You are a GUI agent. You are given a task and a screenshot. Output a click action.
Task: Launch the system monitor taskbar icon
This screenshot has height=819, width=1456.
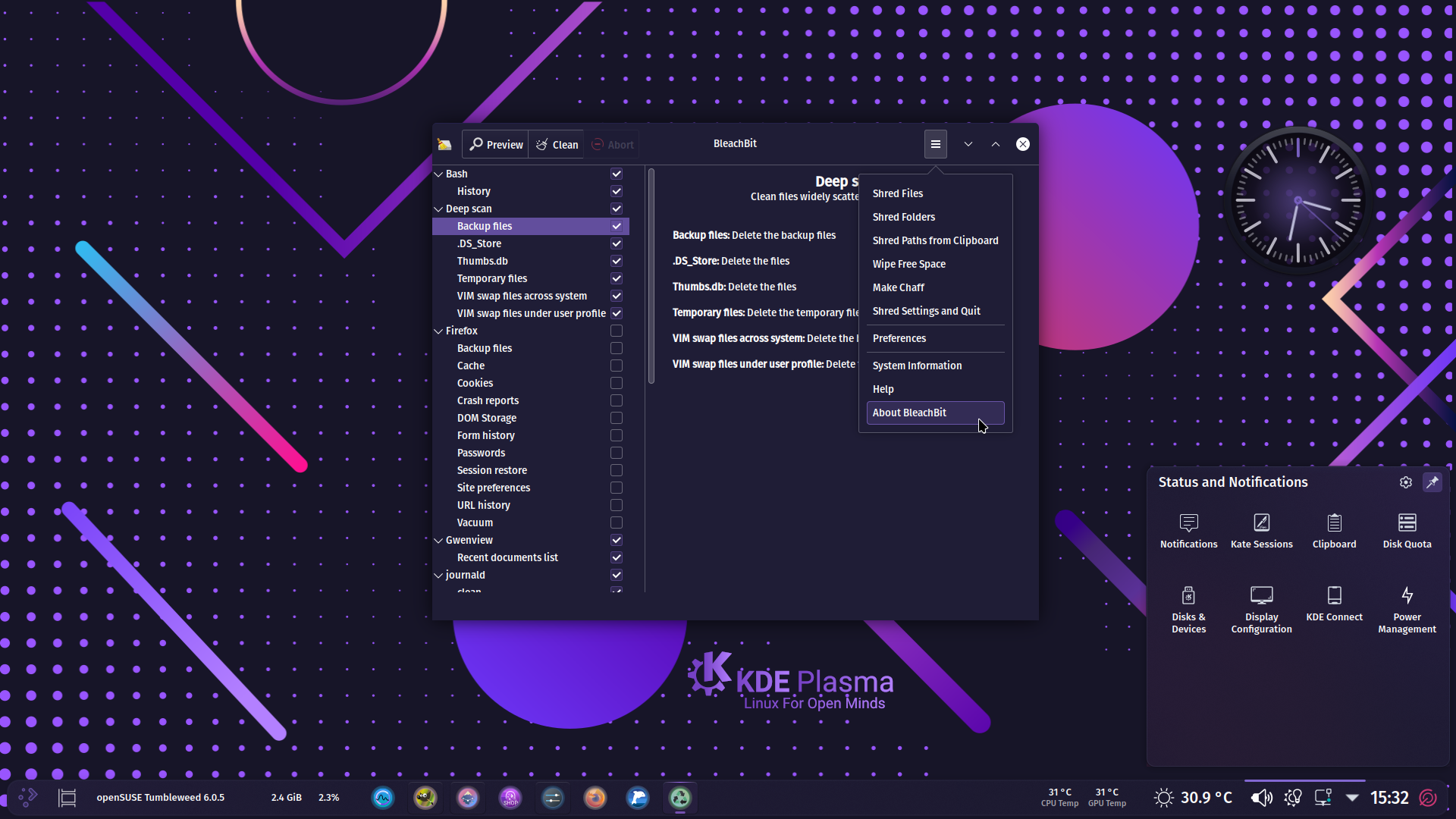pyautogui.click(x=383, y=798)
